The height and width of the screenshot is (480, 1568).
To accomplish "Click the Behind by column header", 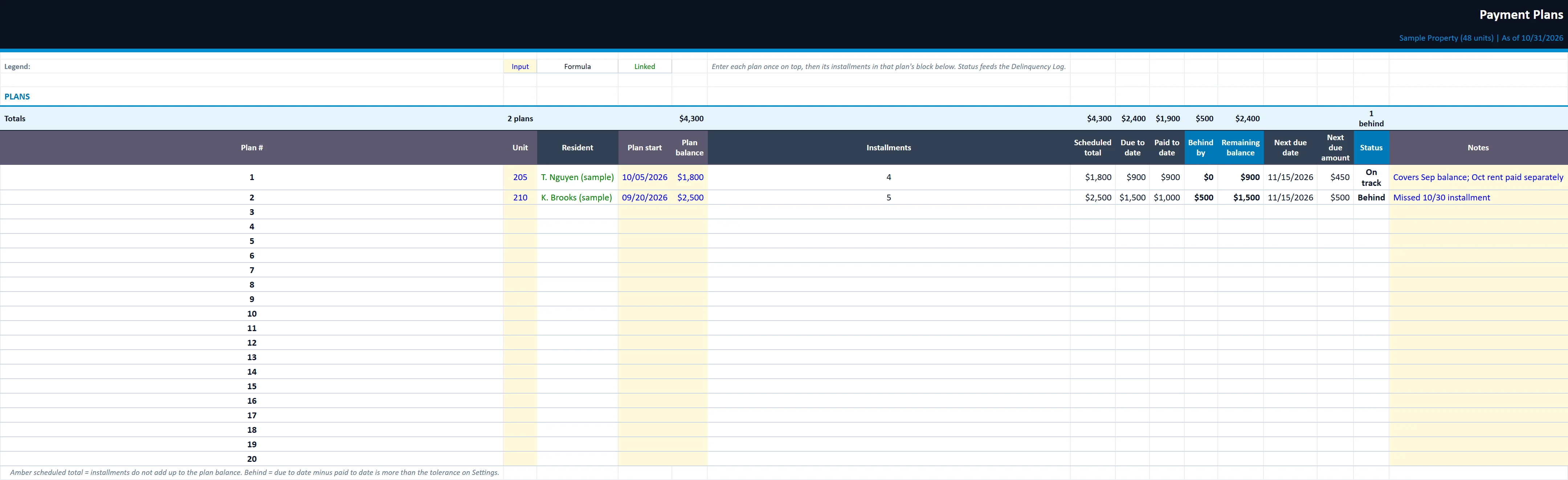I will tap(1200, 147).
